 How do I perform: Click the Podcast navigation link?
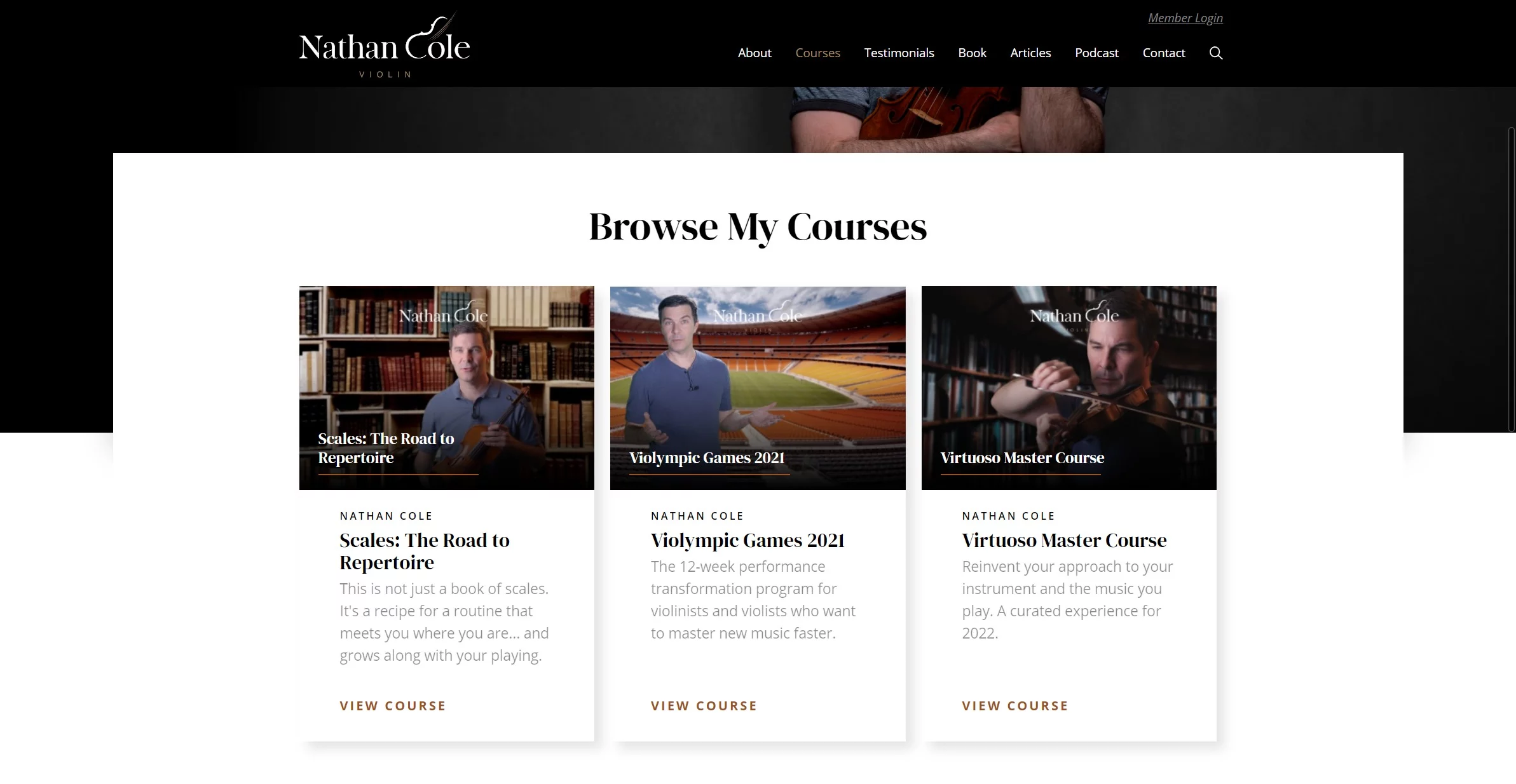click(1096, 52)
